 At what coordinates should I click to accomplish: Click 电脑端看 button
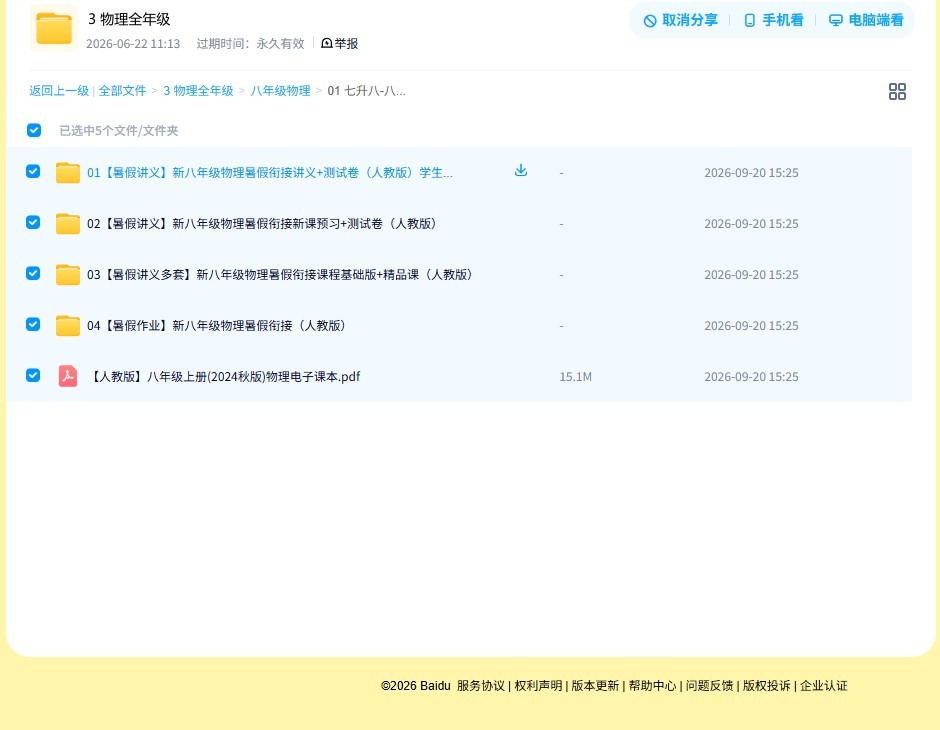coord(866,20)
